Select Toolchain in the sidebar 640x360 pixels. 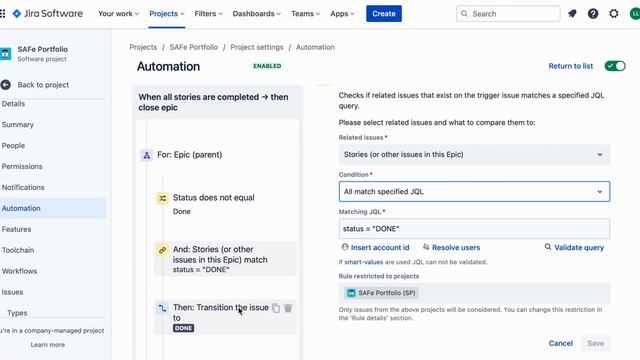tap(18, 250)
